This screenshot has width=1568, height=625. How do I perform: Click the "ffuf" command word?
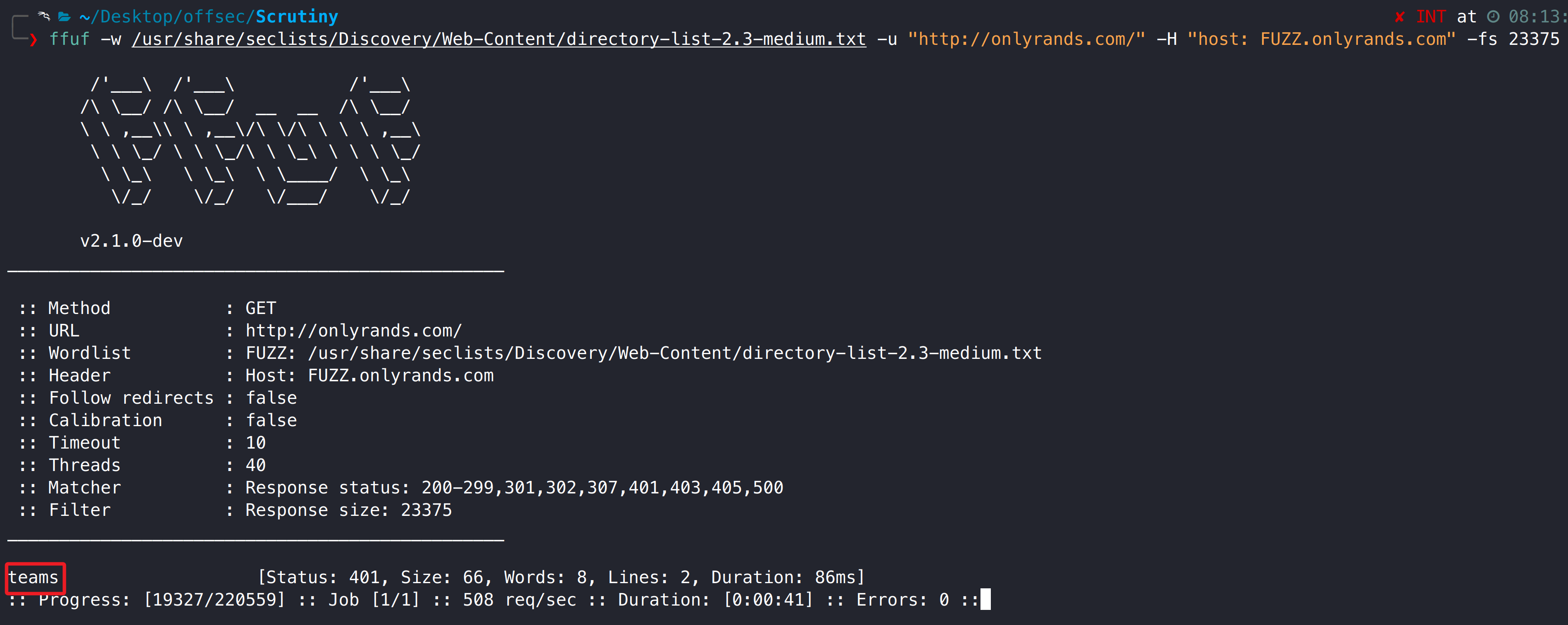pyautogui.click(x=69, y=40)
